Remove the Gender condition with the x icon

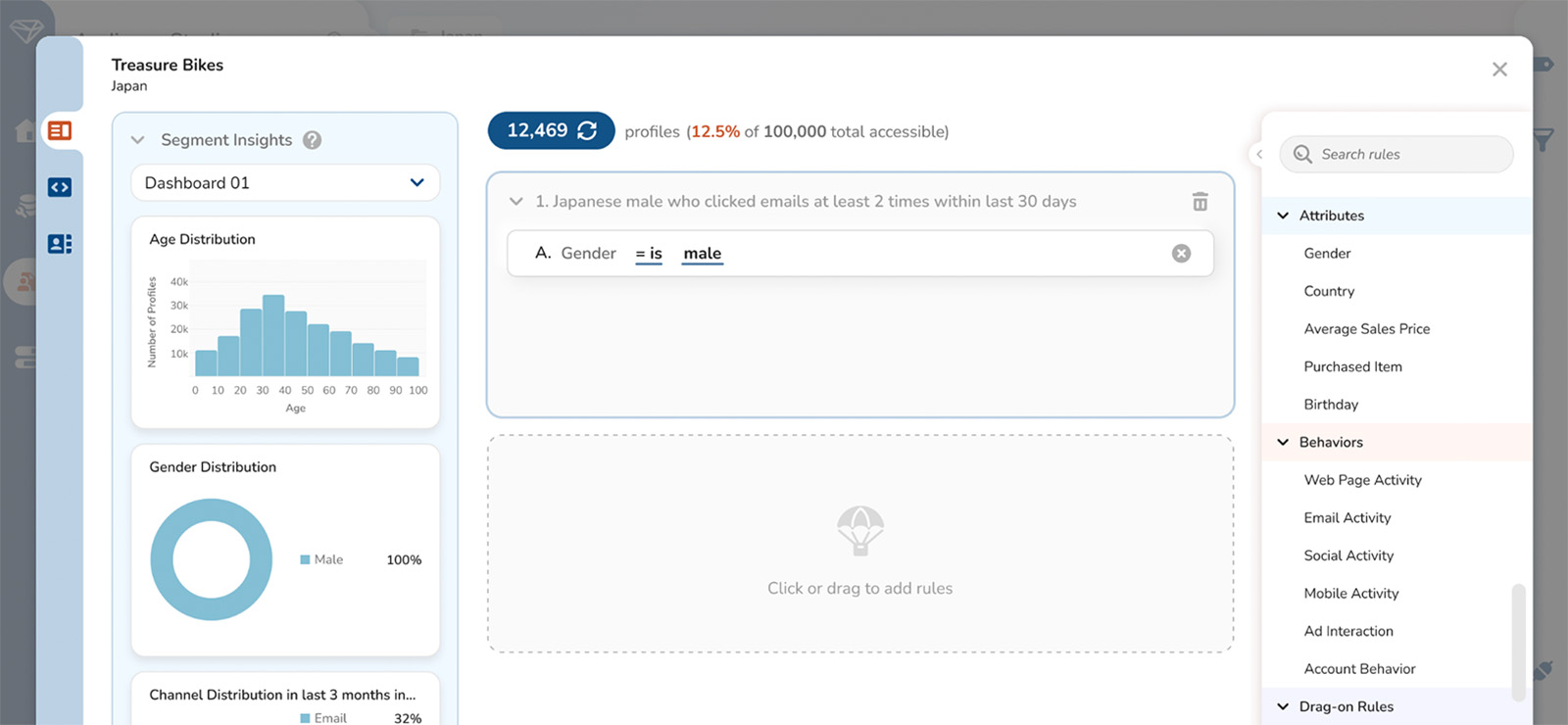coord(1182,253)
